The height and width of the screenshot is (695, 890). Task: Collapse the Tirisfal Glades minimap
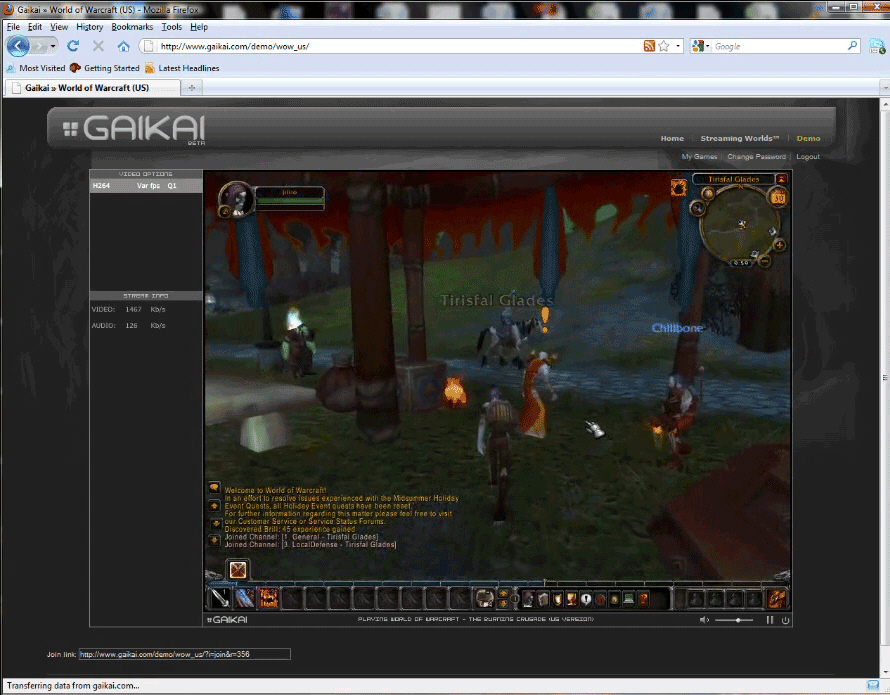tap(781, 179)
